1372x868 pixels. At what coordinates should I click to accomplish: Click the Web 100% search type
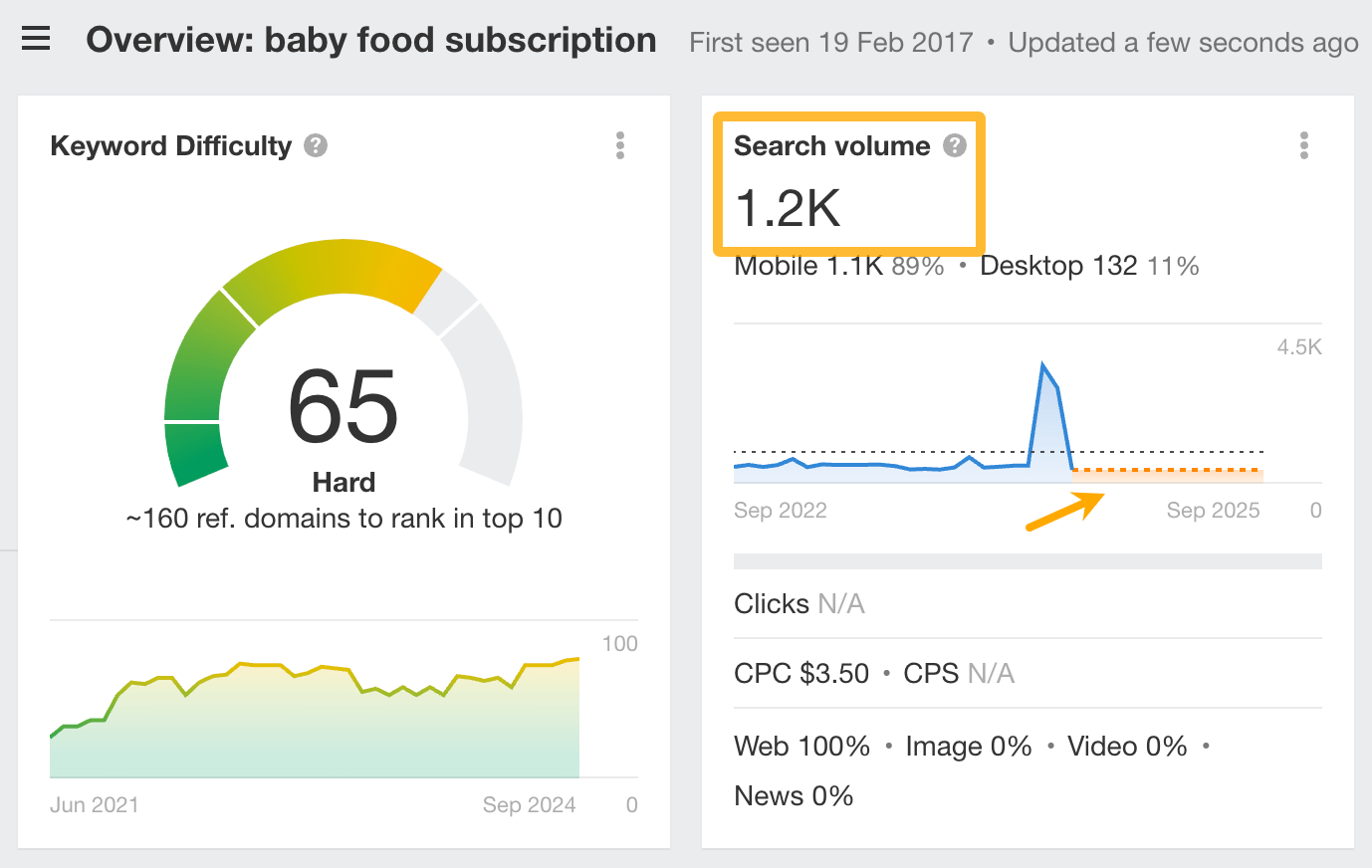pos(801,747)
